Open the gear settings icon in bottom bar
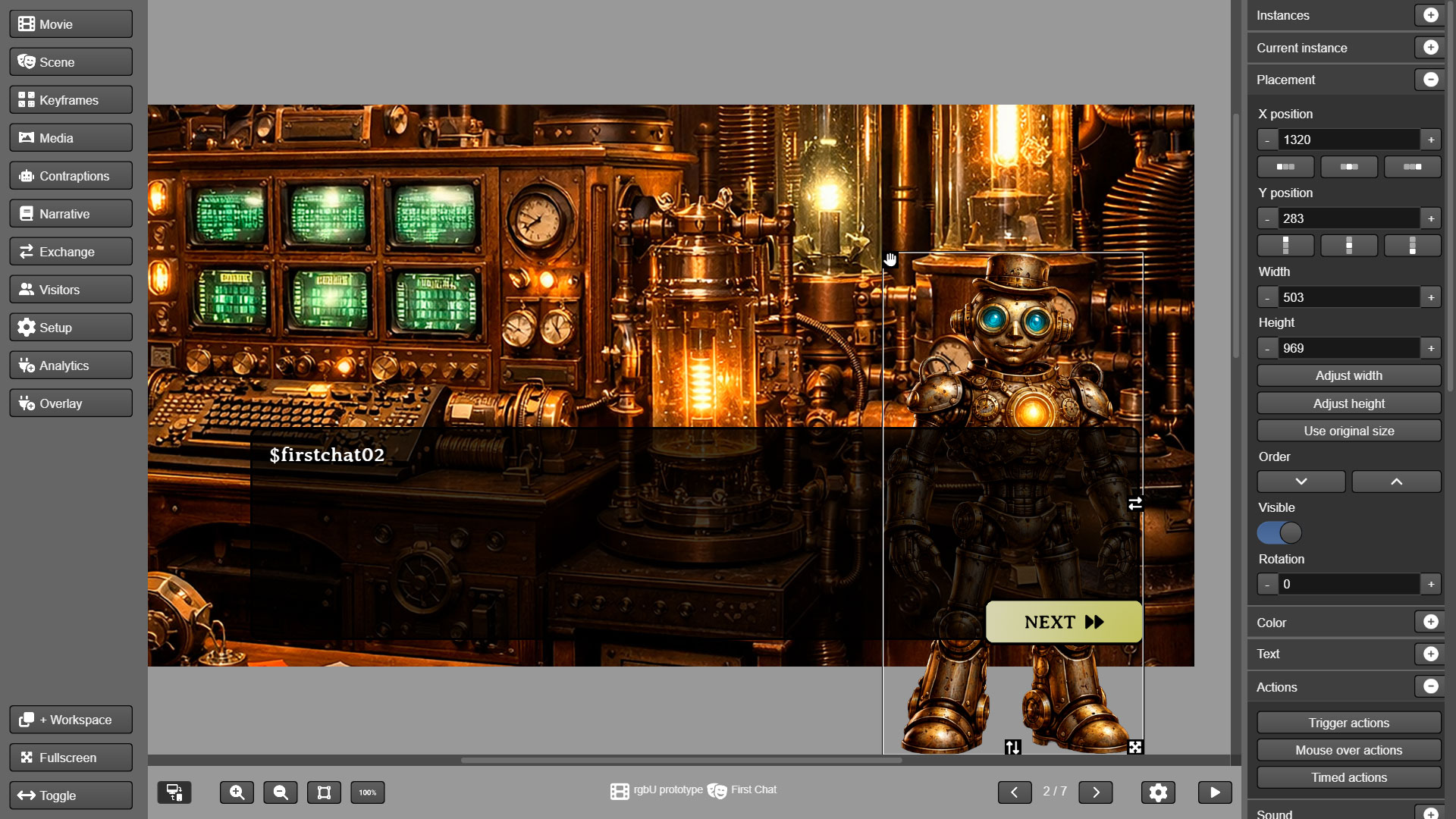Screen dimensions: 1456x819 1157,792
